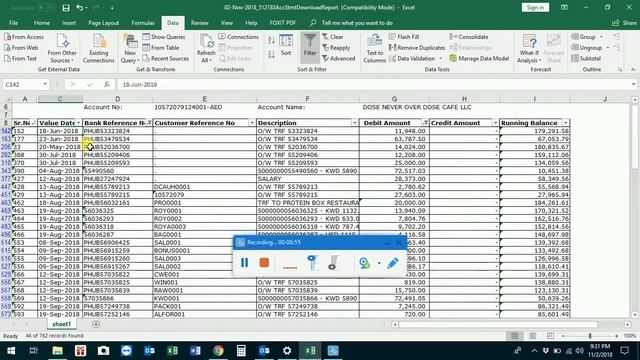
Task: Click the Share button
Action: (x=624, y=23)
